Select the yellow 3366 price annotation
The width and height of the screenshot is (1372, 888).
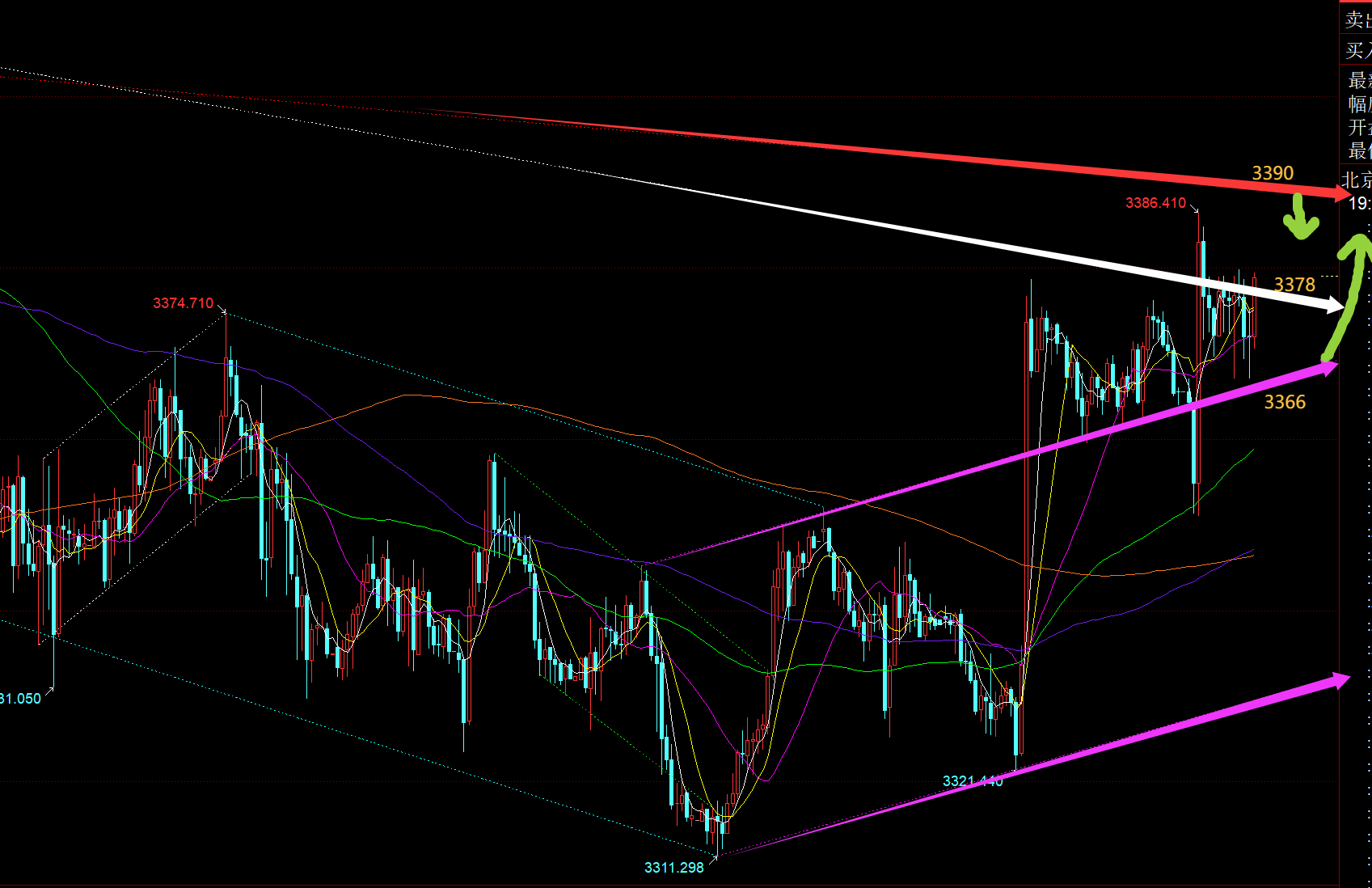[x=1285, y=402]
